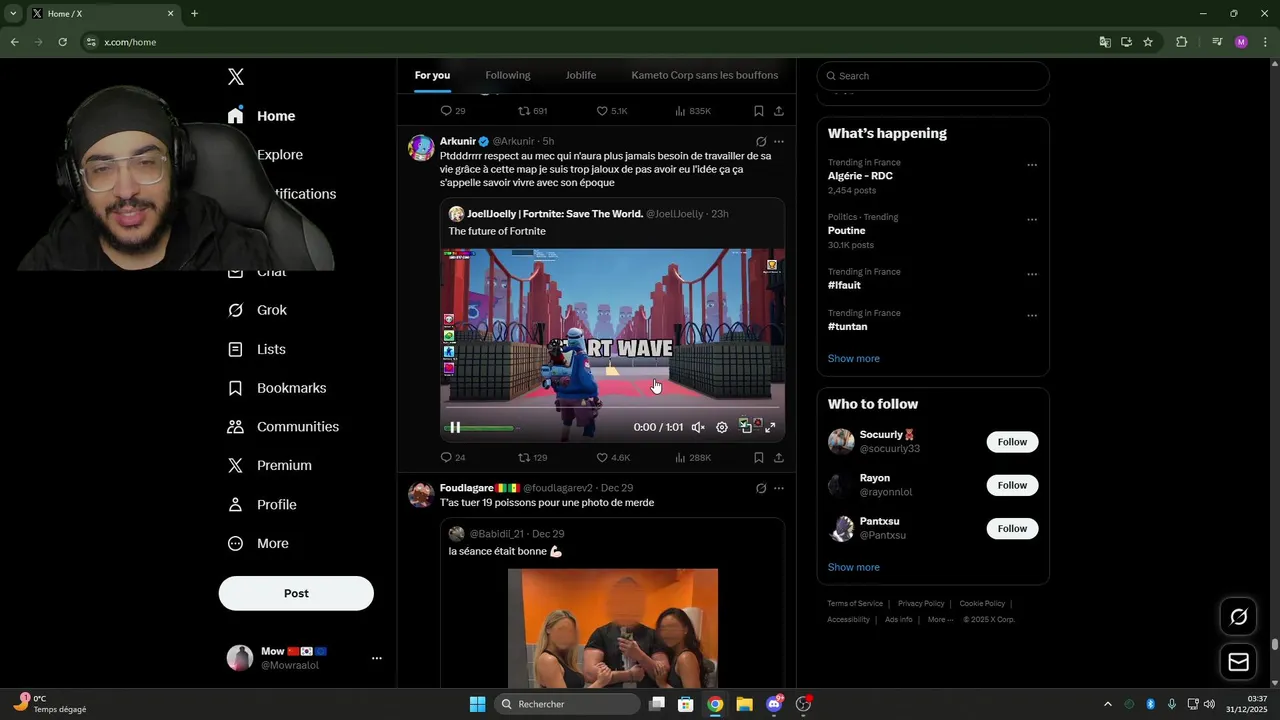1280x720 pixels.
Task: Bookmark Arkunir's post
Action: click(x=758, y=457)
